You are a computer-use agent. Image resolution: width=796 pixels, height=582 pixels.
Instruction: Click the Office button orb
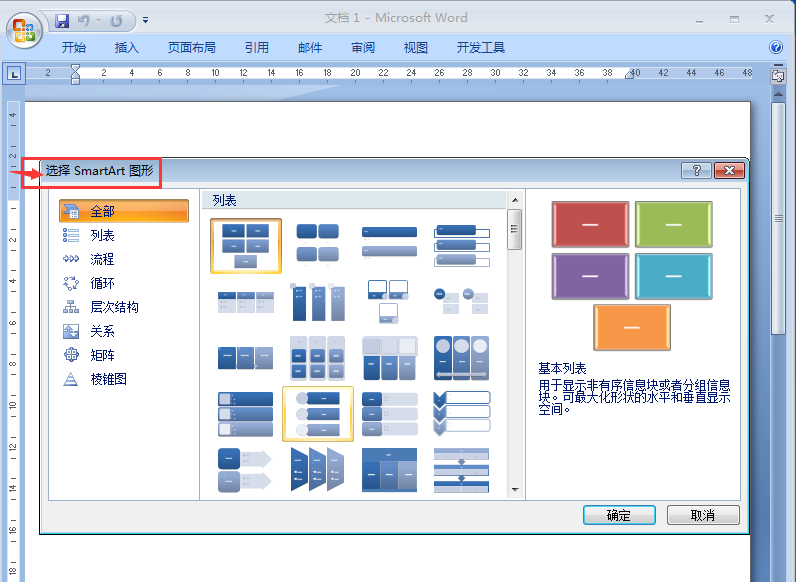point(24,30)
